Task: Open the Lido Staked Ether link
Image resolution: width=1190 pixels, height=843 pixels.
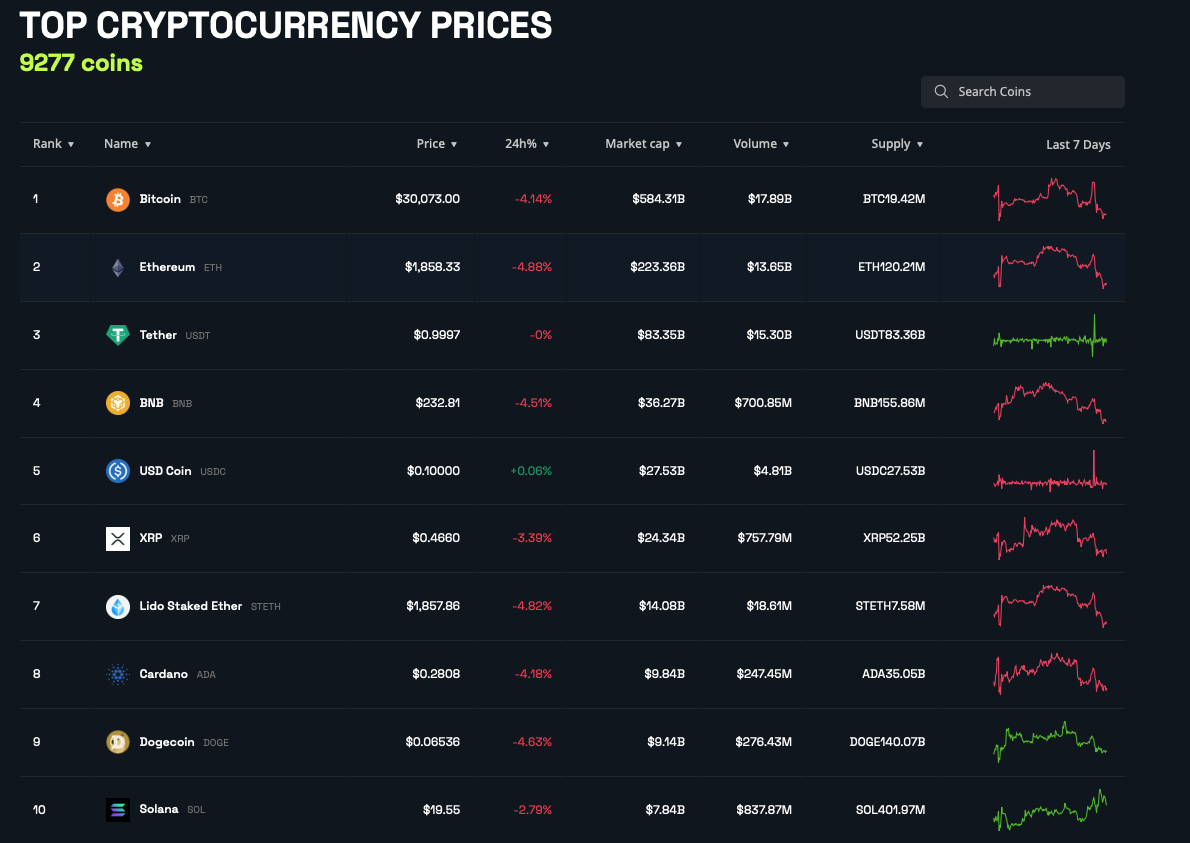Action: 190,606
